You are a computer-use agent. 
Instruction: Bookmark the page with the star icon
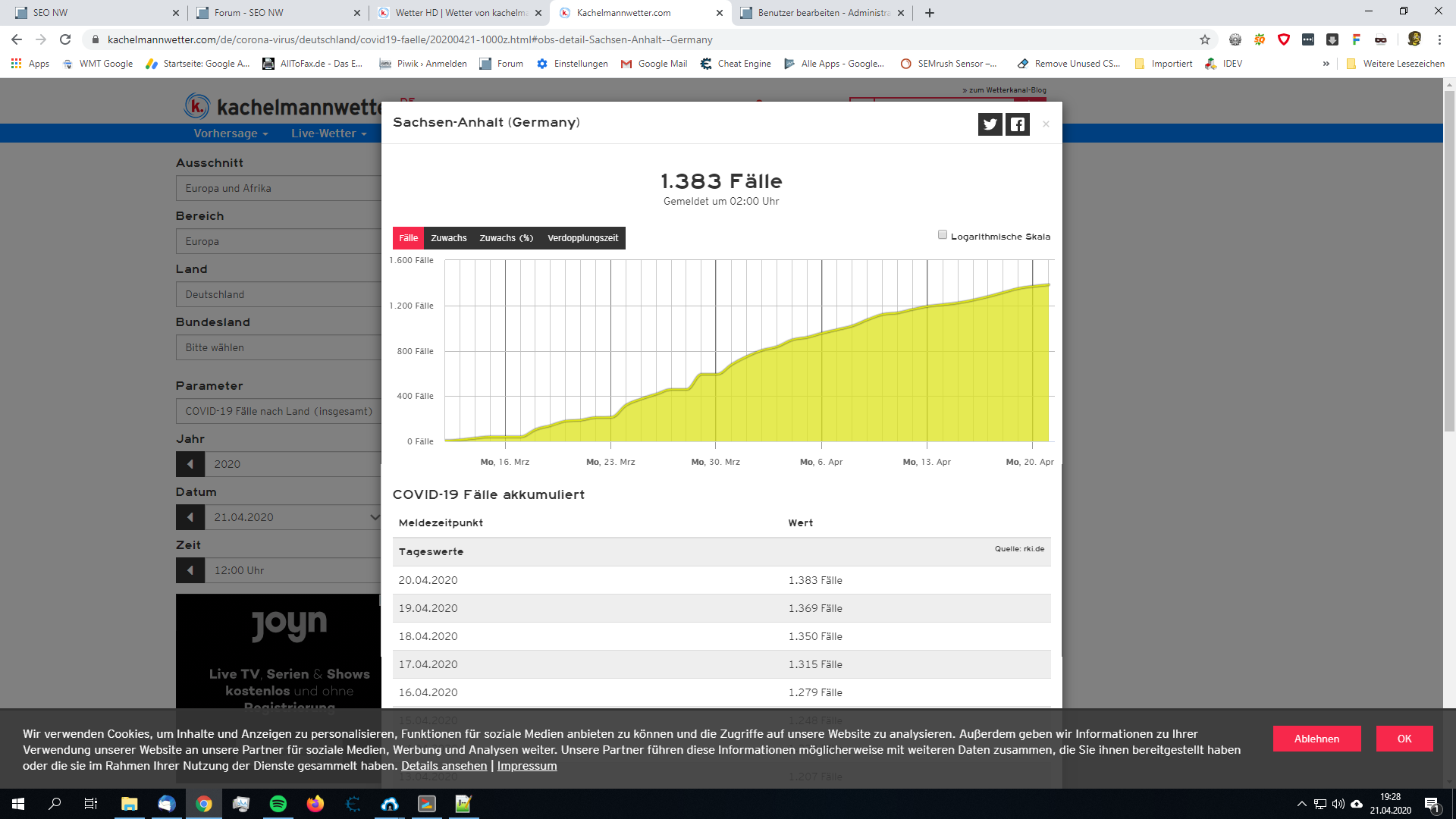click(1205, 39)
